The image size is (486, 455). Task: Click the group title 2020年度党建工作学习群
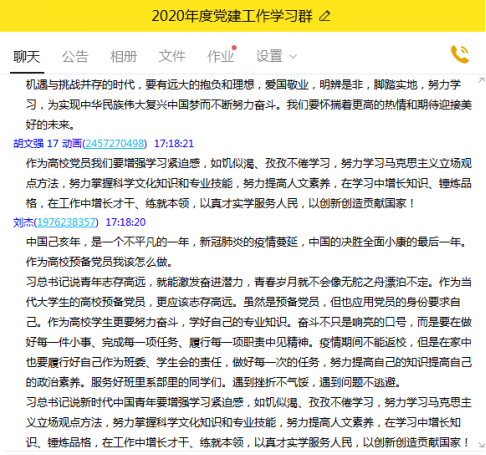pyautogui.click(x=232, y=16)
